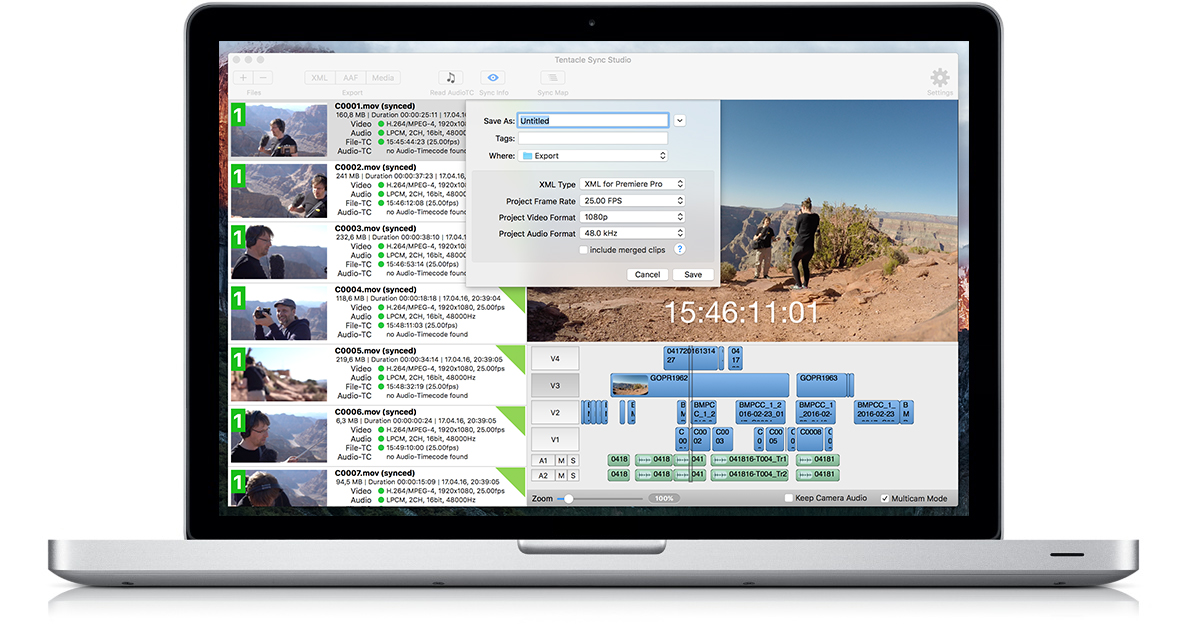
Task: Click the C0006.mov (synced) file name
Action: coord(375,412)
